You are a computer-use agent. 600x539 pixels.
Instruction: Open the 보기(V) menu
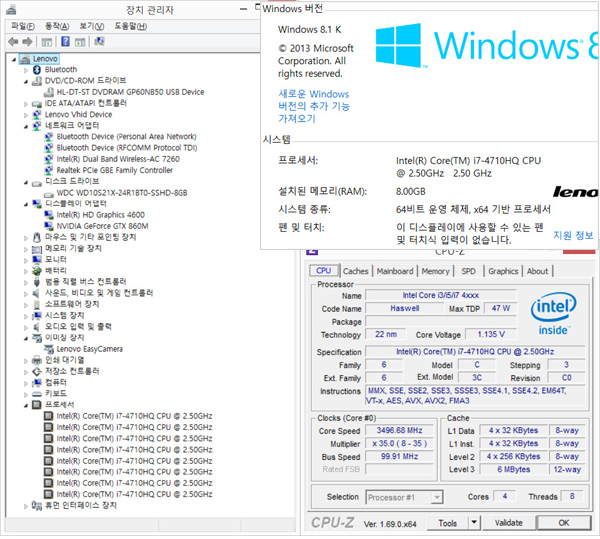click(91, 26)
